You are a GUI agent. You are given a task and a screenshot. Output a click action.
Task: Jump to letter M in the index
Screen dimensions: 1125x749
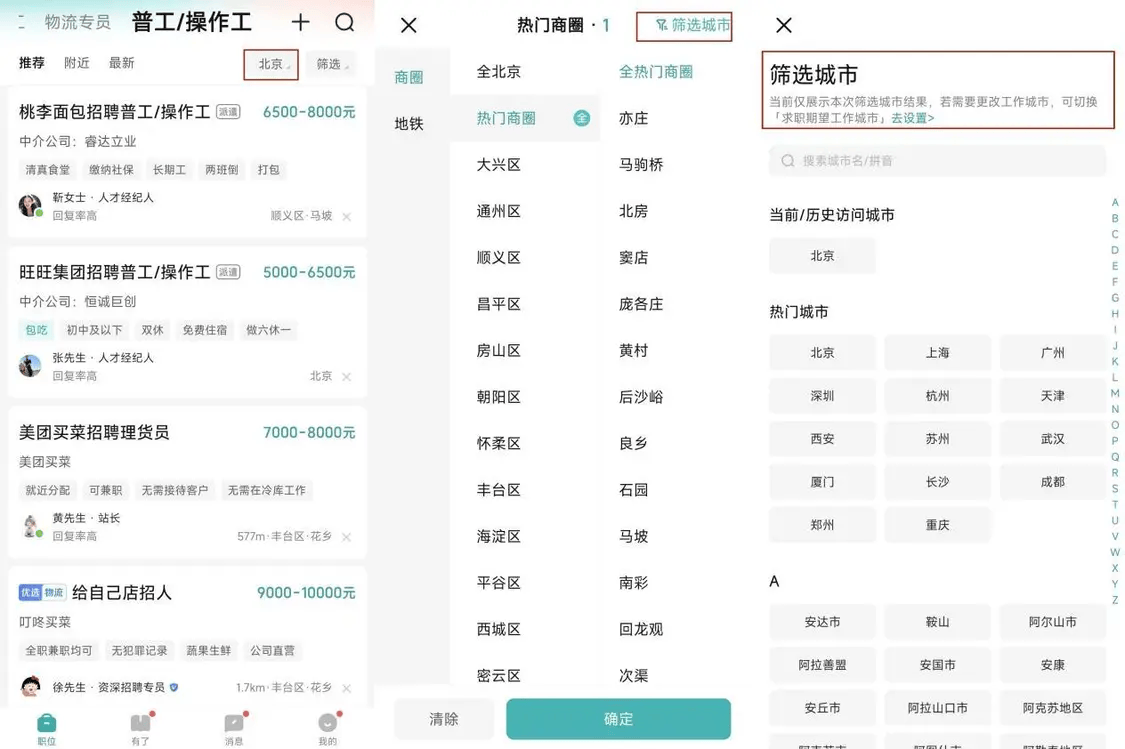click(1115, 393)
